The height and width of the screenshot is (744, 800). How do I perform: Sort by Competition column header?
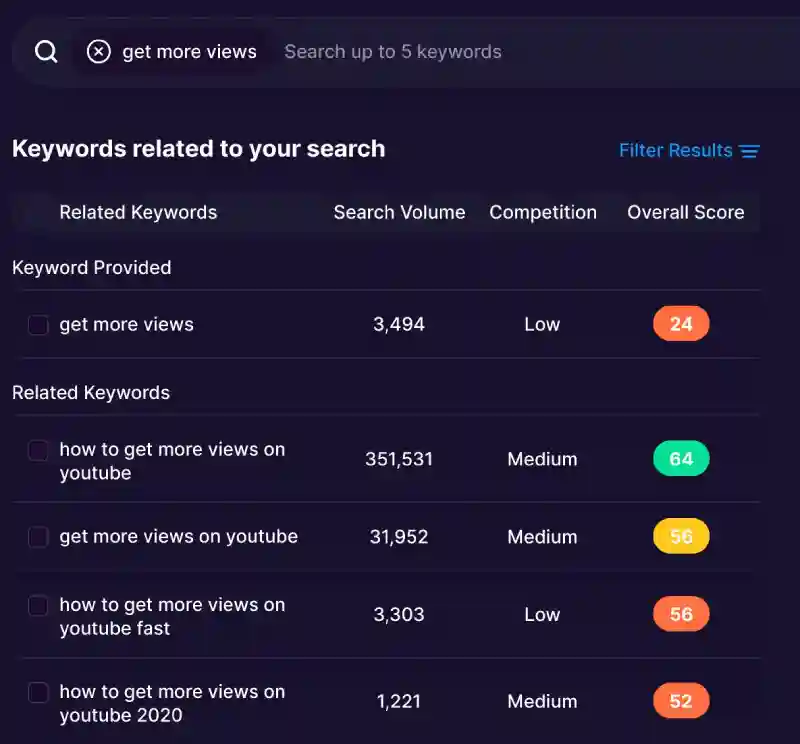[x=542, y=212]
